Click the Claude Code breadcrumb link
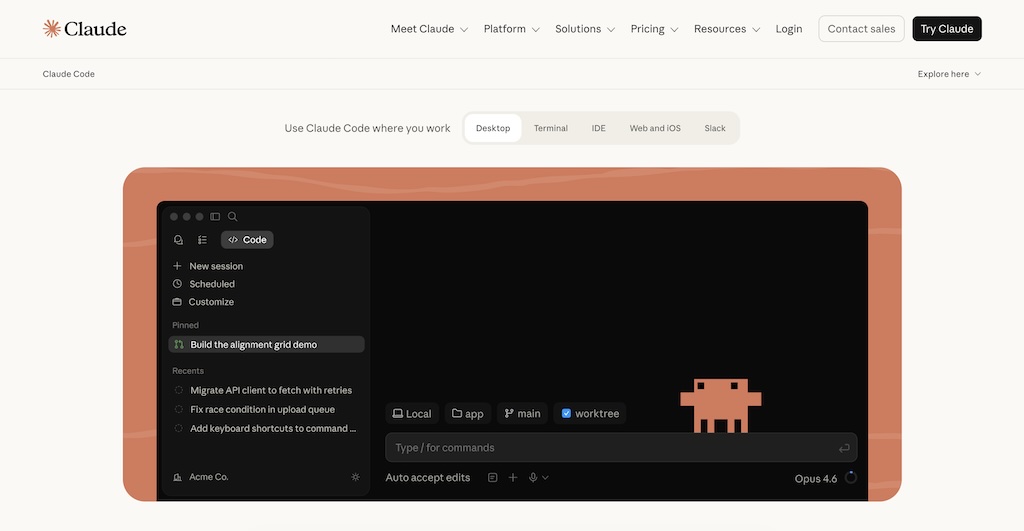Viewport: 1024px width, 531px height. point(69,74)
